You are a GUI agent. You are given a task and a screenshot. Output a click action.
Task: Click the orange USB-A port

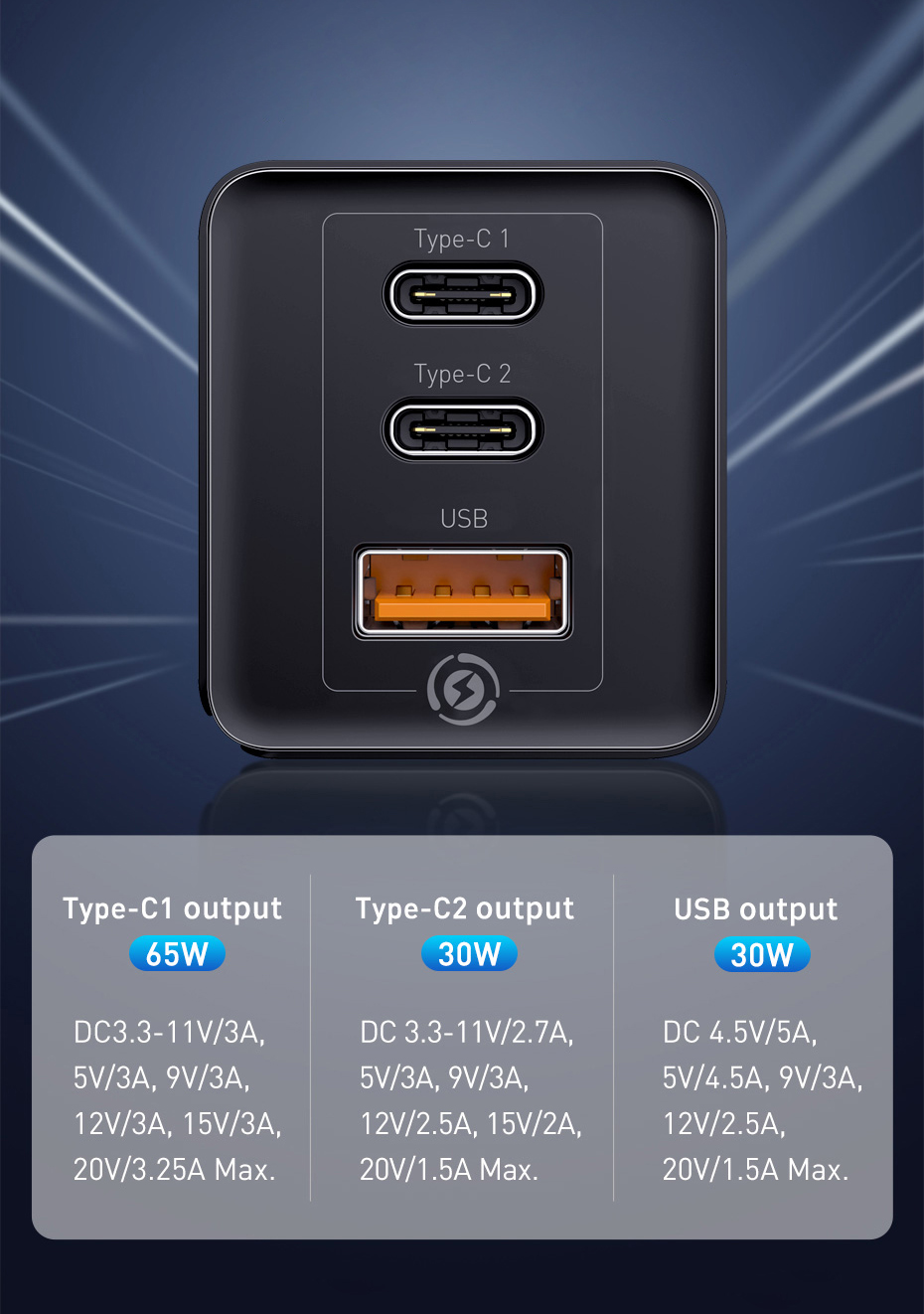tap(462, 592)
